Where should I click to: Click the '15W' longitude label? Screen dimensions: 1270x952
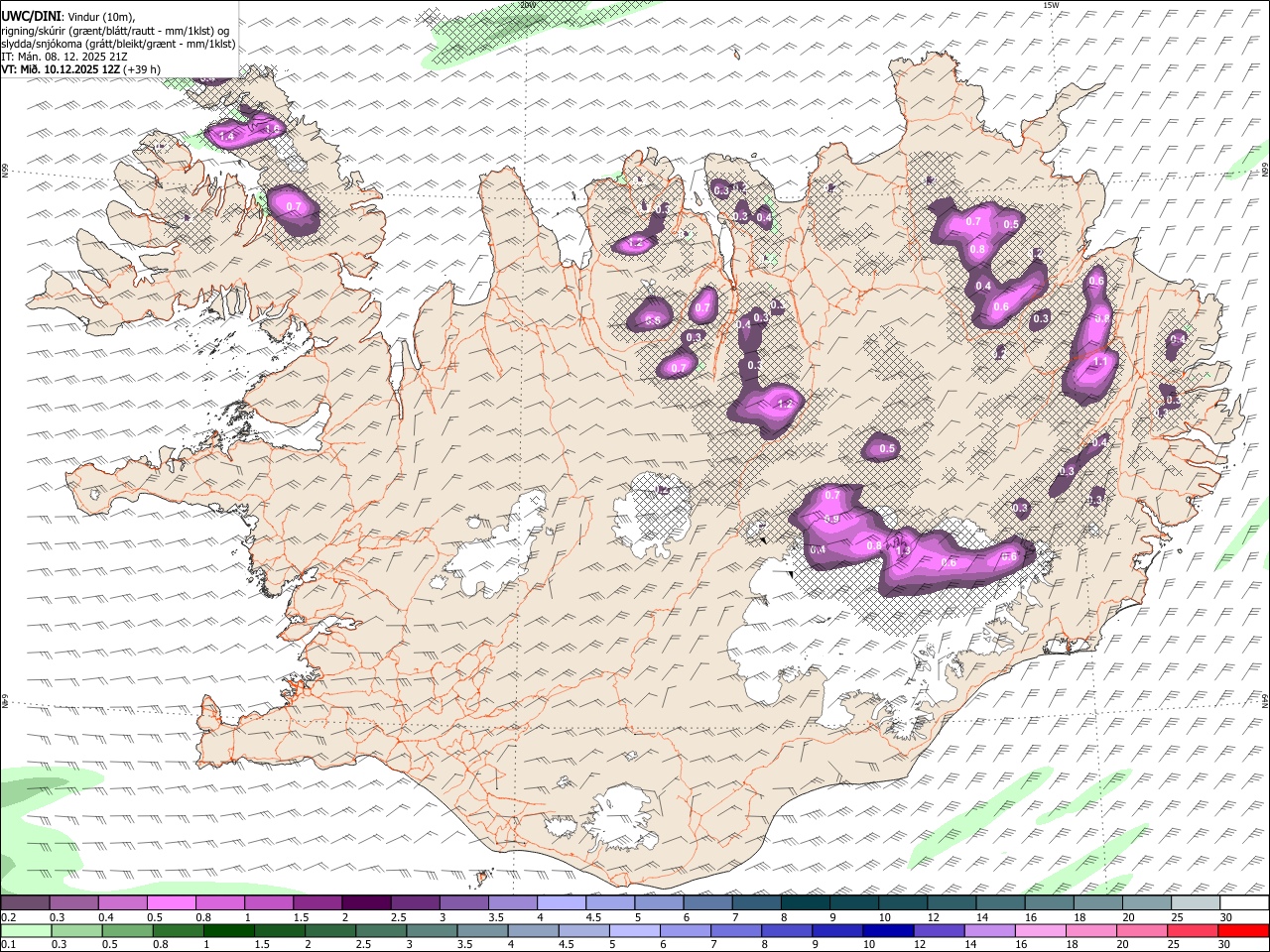click(1051, 5)
